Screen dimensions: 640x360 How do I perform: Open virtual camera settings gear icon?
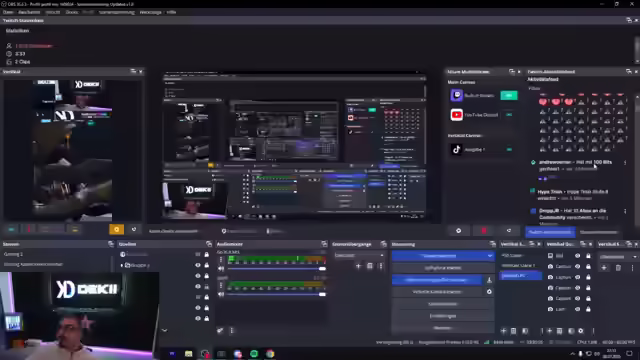point(489,292)
